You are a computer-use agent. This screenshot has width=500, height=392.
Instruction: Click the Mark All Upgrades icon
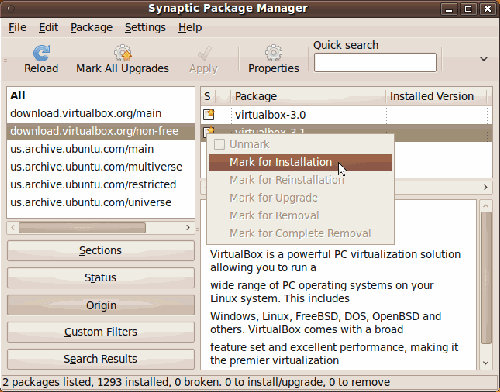(123, 53)
